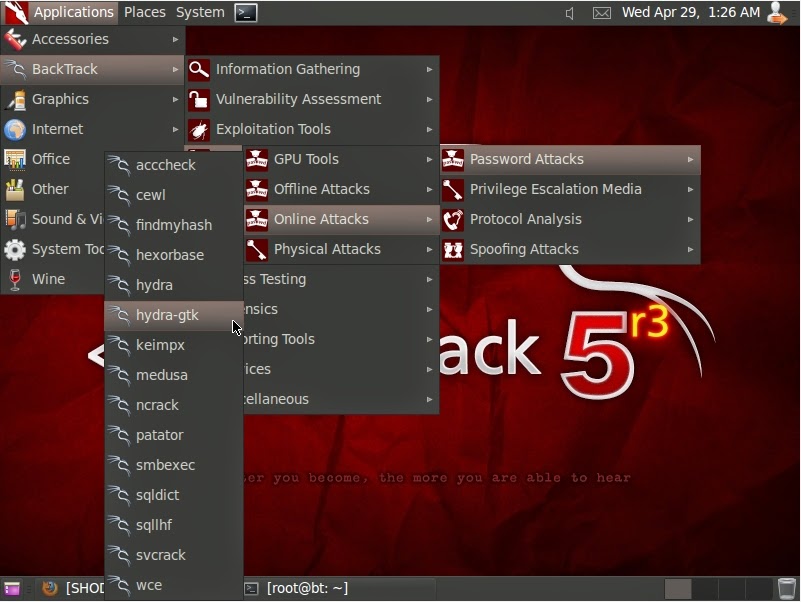Click the smbexec dragon icon
Viewport: 801px width, 602px height.
click(x=119, y=466)
